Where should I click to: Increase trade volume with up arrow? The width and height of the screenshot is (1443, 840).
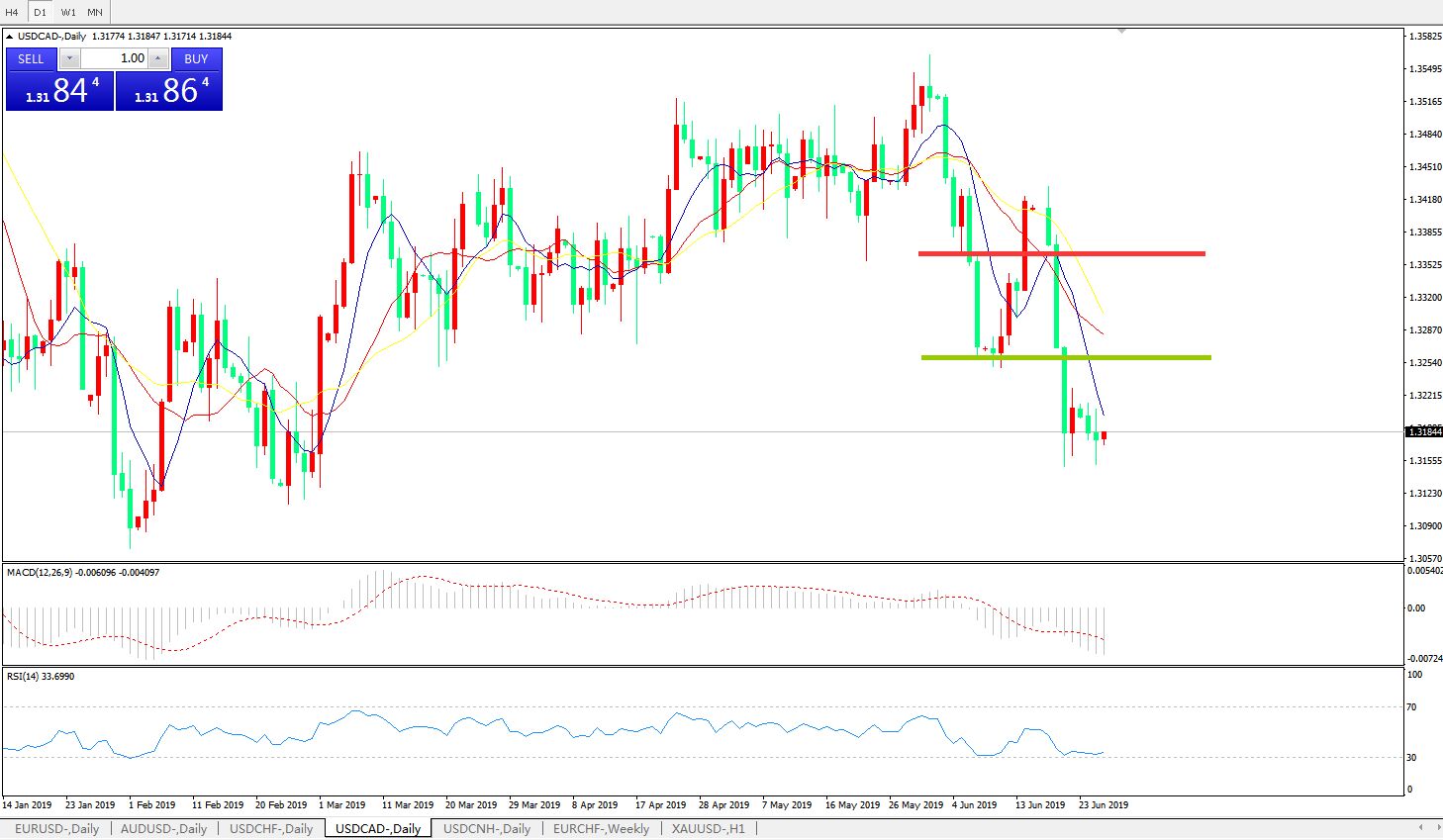click(x=157, y=58)
